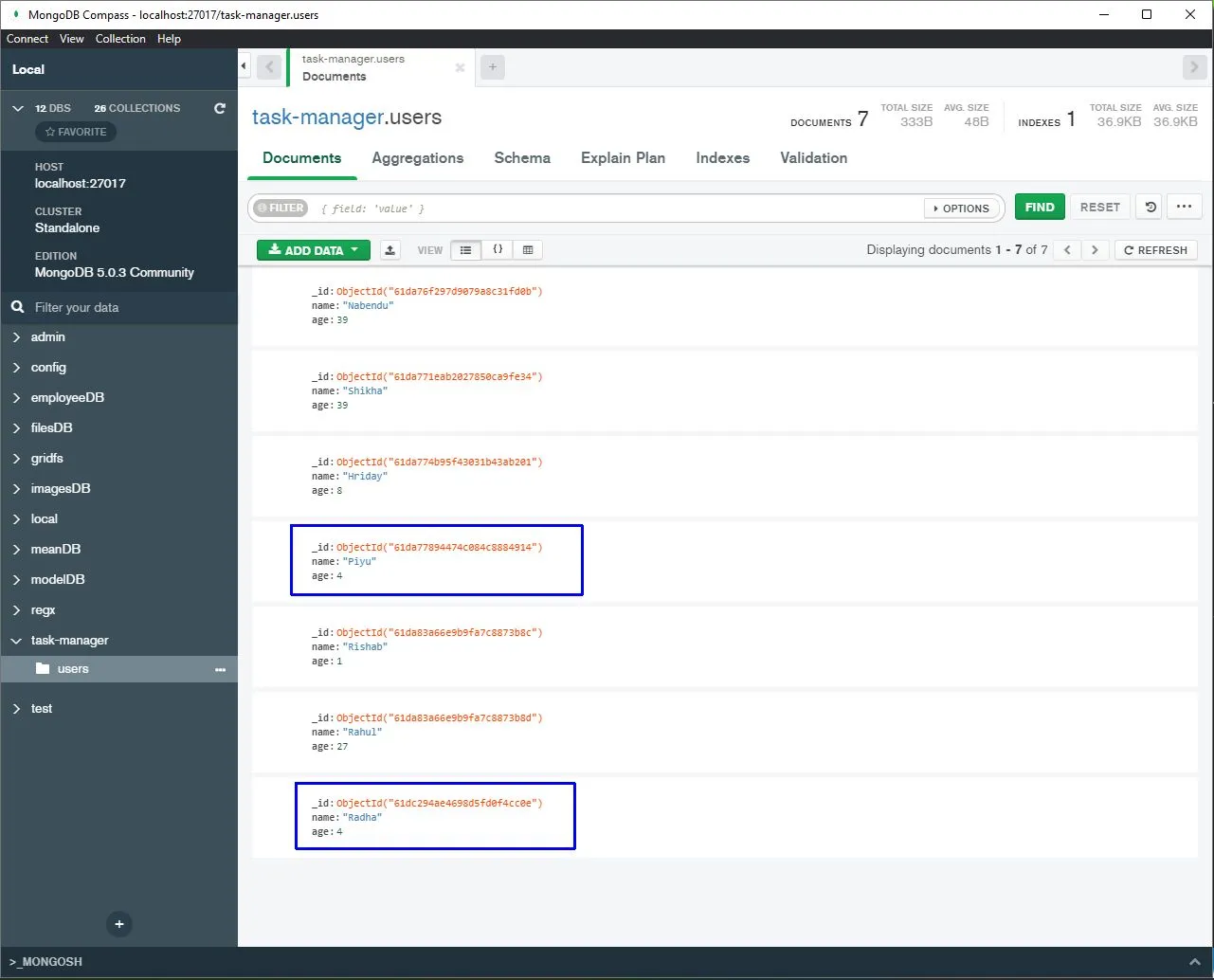Expand the local database
The height and width of the screenshot is (980, 1214).
pos(16,519)
